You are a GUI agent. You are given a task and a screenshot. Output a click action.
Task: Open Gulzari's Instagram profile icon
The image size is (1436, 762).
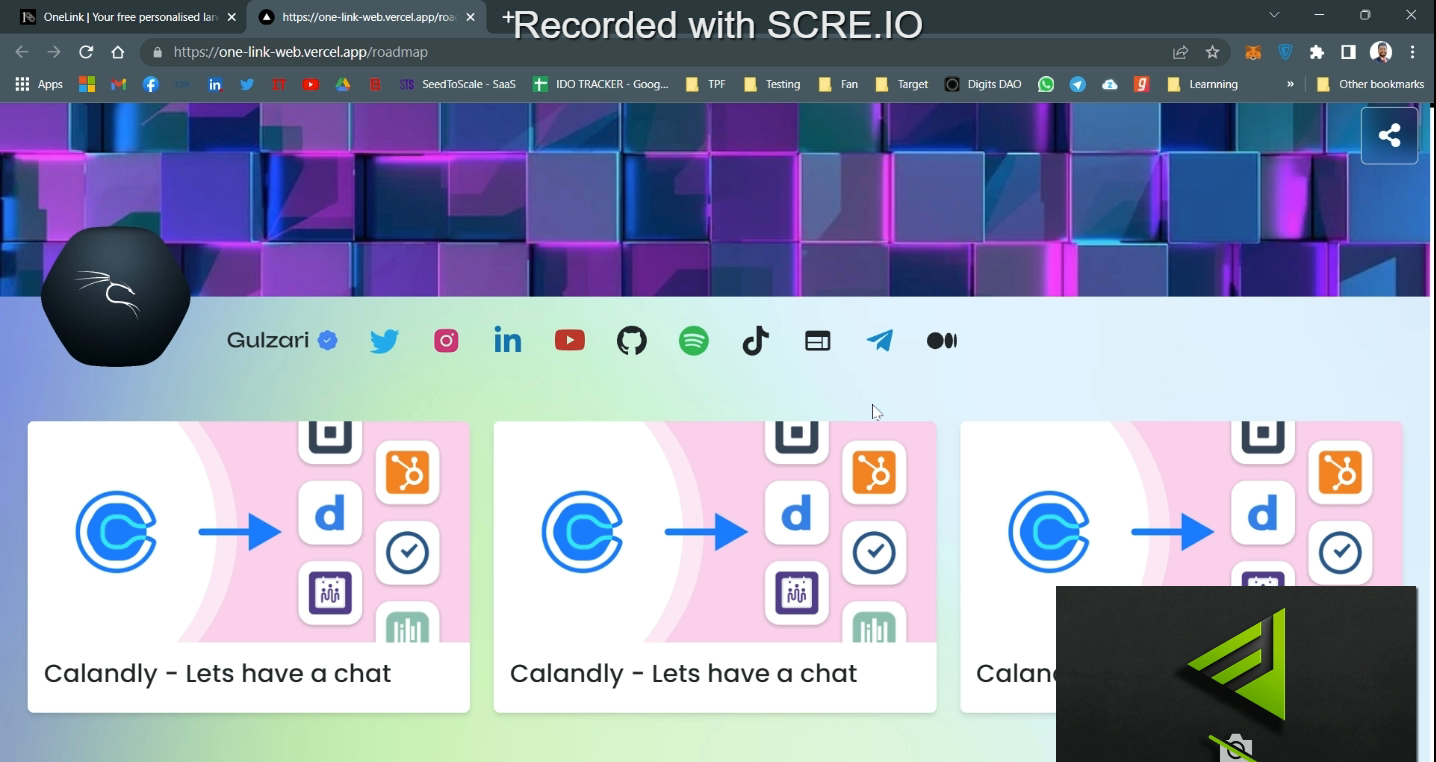446,341
